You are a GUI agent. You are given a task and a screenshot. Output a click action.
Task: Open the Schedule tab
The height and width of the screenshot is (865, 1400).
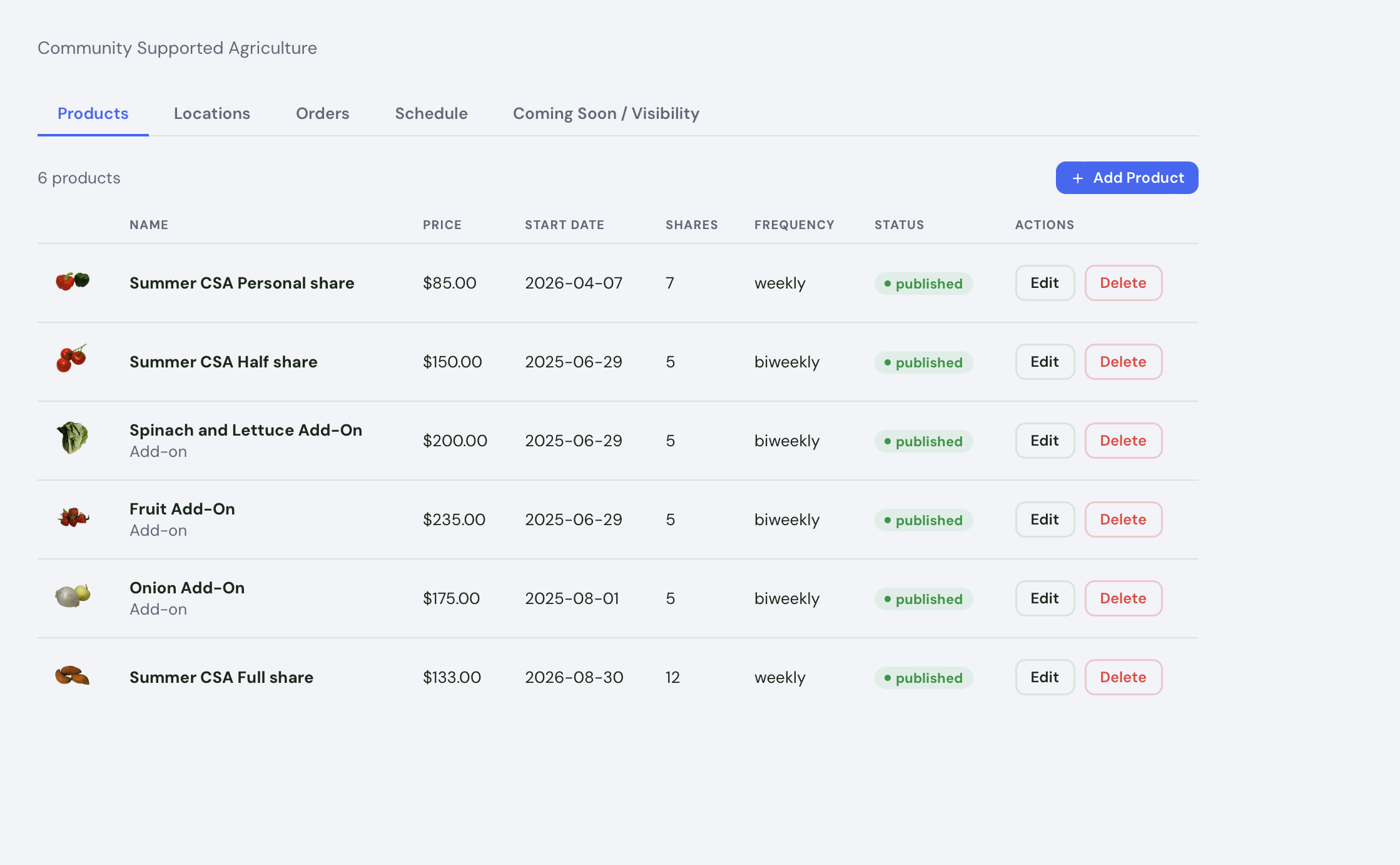pyautogui.click(x=431, y=113)
